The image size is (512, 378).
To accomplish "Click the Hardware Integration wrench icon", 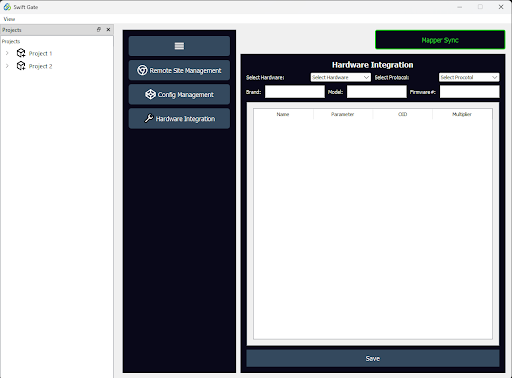I will [149, 118].
